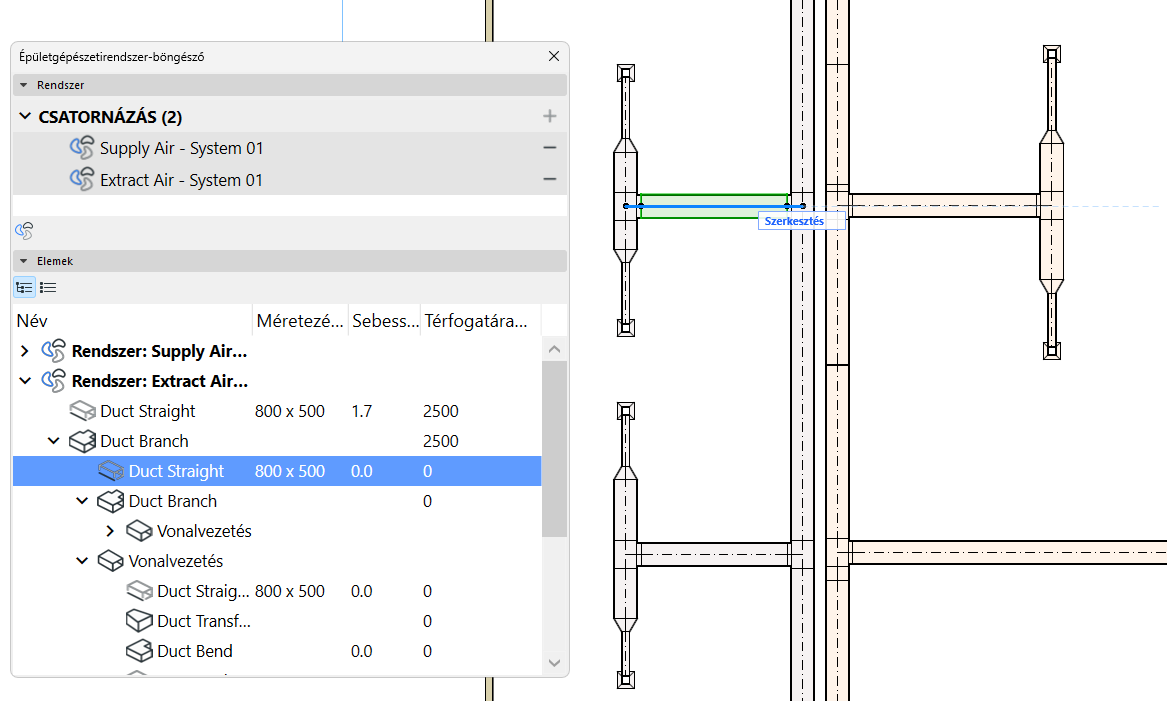Image resolution: width=1167 pixels, height=701 pixels.
Task: Collapse the nested Duct Branch node
Action: 82,501
